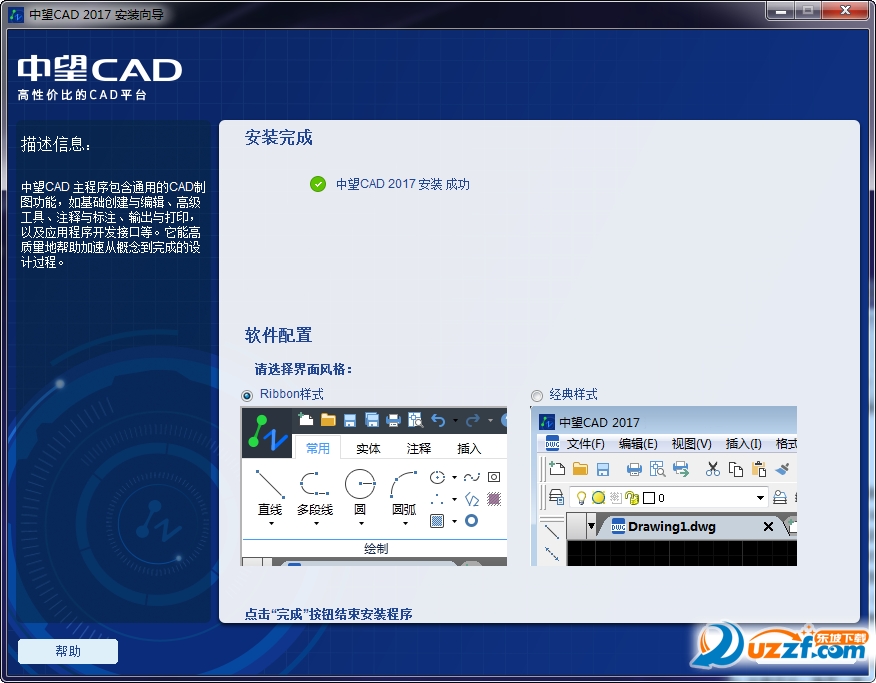
Task: Click the Match properties brush icon in classic preview
Action: click(783, 469)
